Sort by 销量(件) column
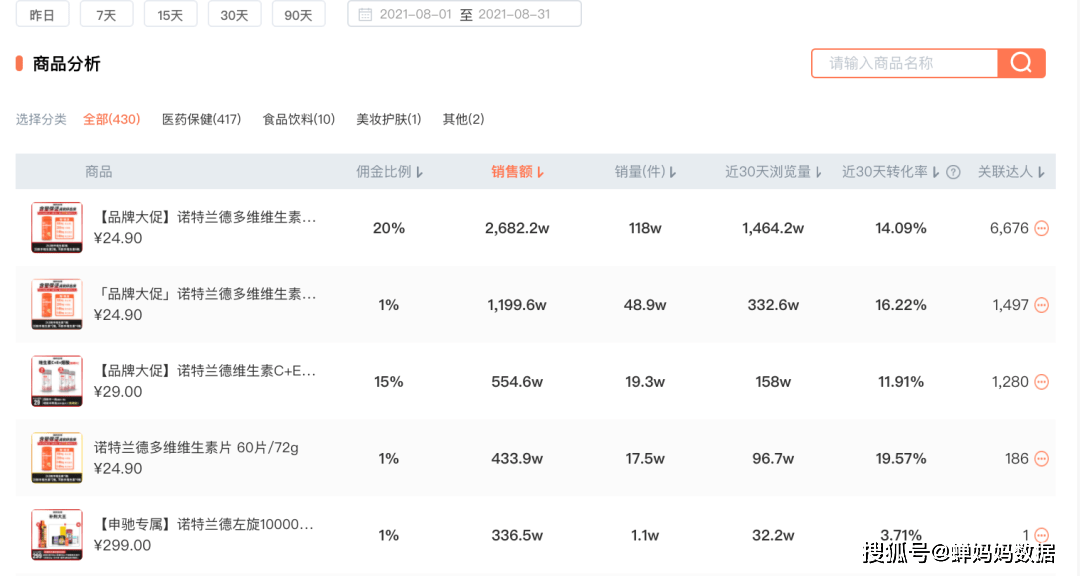Screen dimensions: 1080x576 [x=645, y=172]
